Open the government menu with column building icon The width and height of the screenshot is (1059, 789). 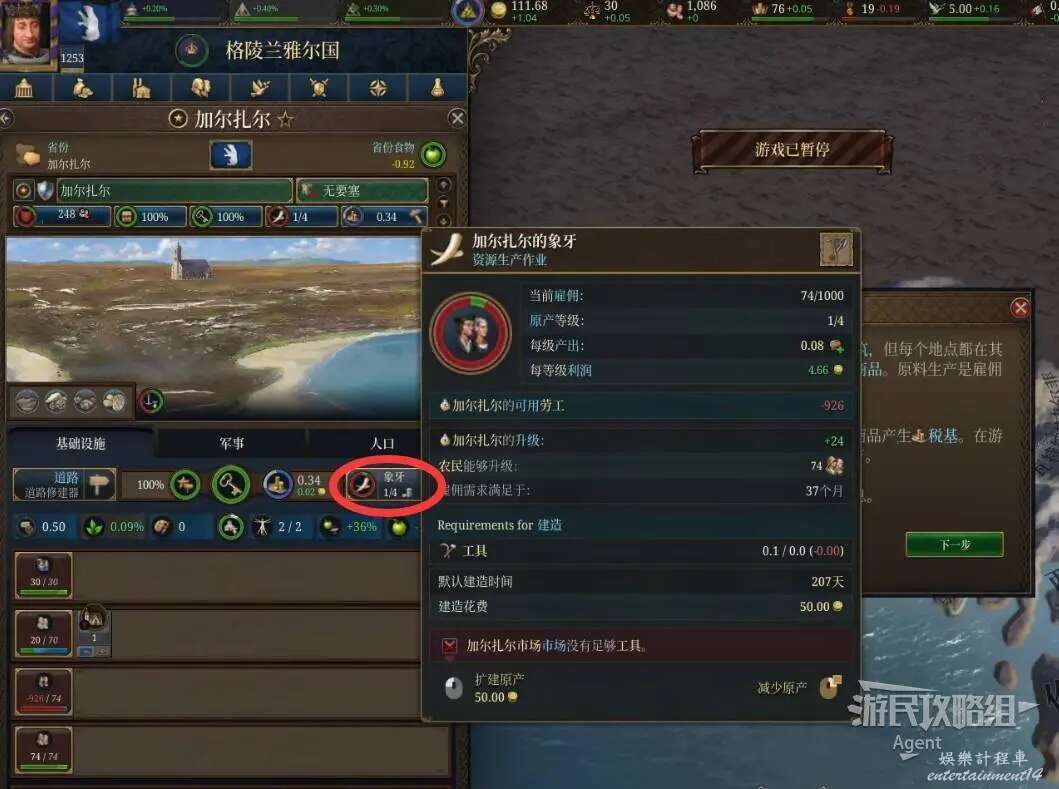click(x=24, y=88)
